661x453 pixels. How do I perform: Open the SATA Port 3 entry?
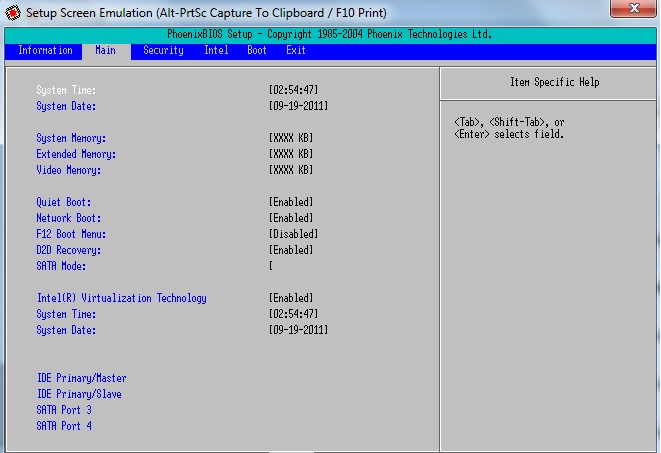pos(64,410)
